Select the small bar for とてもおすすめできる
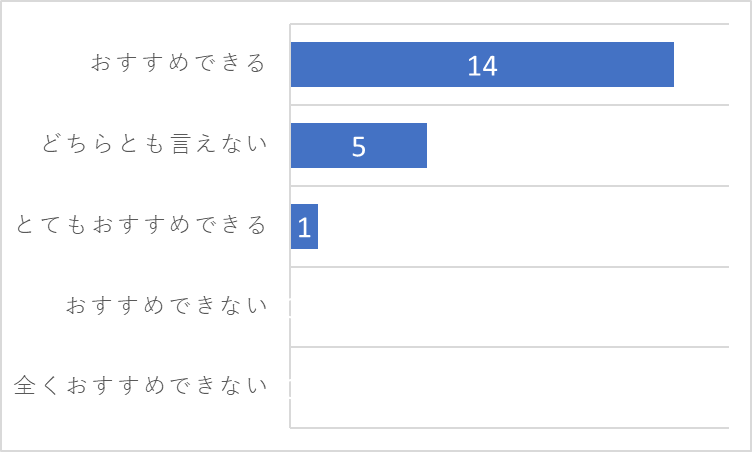Viewport: 752px width, 452px height. [304, 226]
